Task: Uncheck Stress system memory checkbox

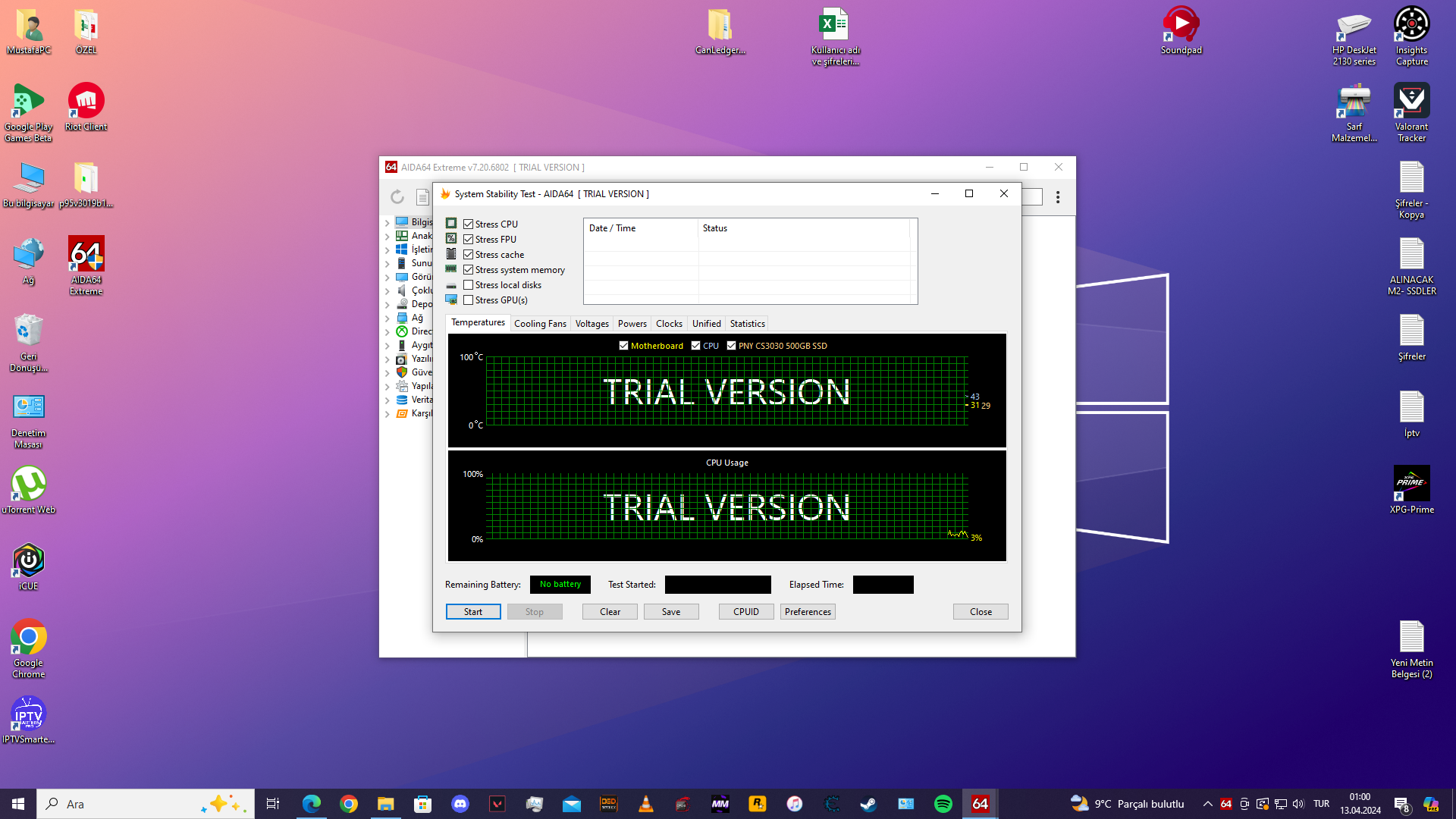Action: (469, 270)
